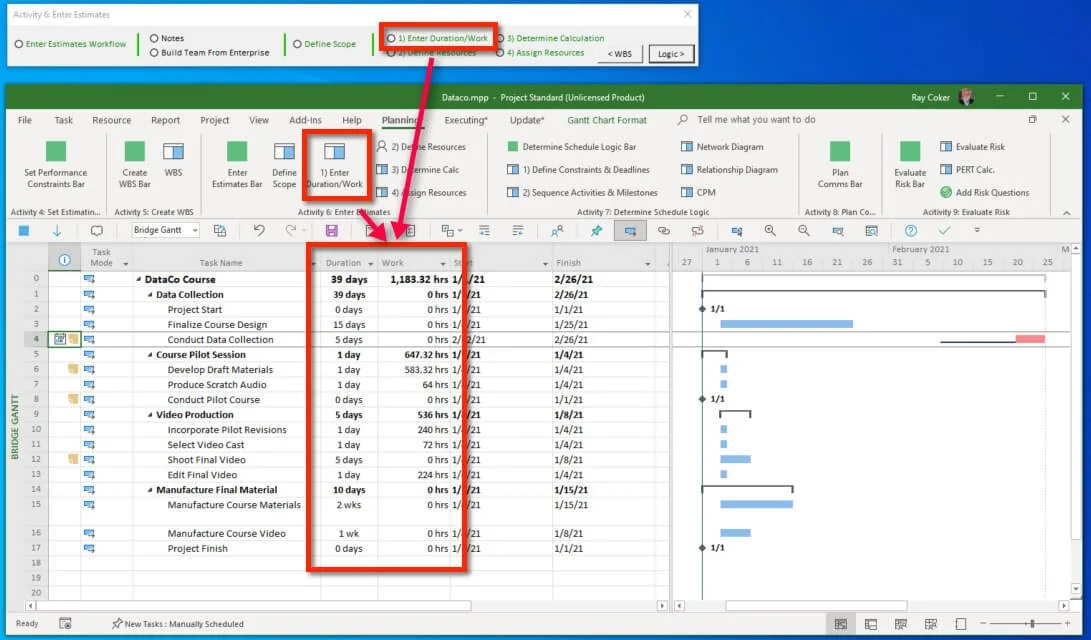Open the Task Mode column dropdown
Screen dimensions: 1091x640
[125, 264]
